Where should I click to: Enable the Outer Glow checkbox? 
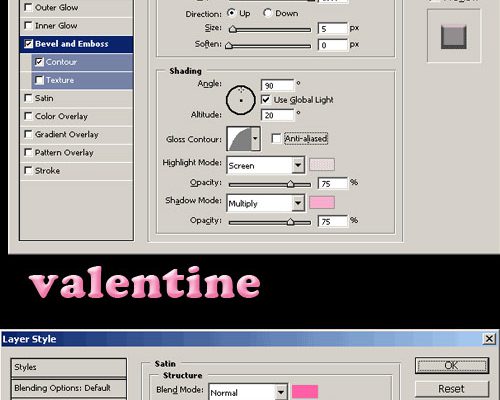click(x=29, y=7)
